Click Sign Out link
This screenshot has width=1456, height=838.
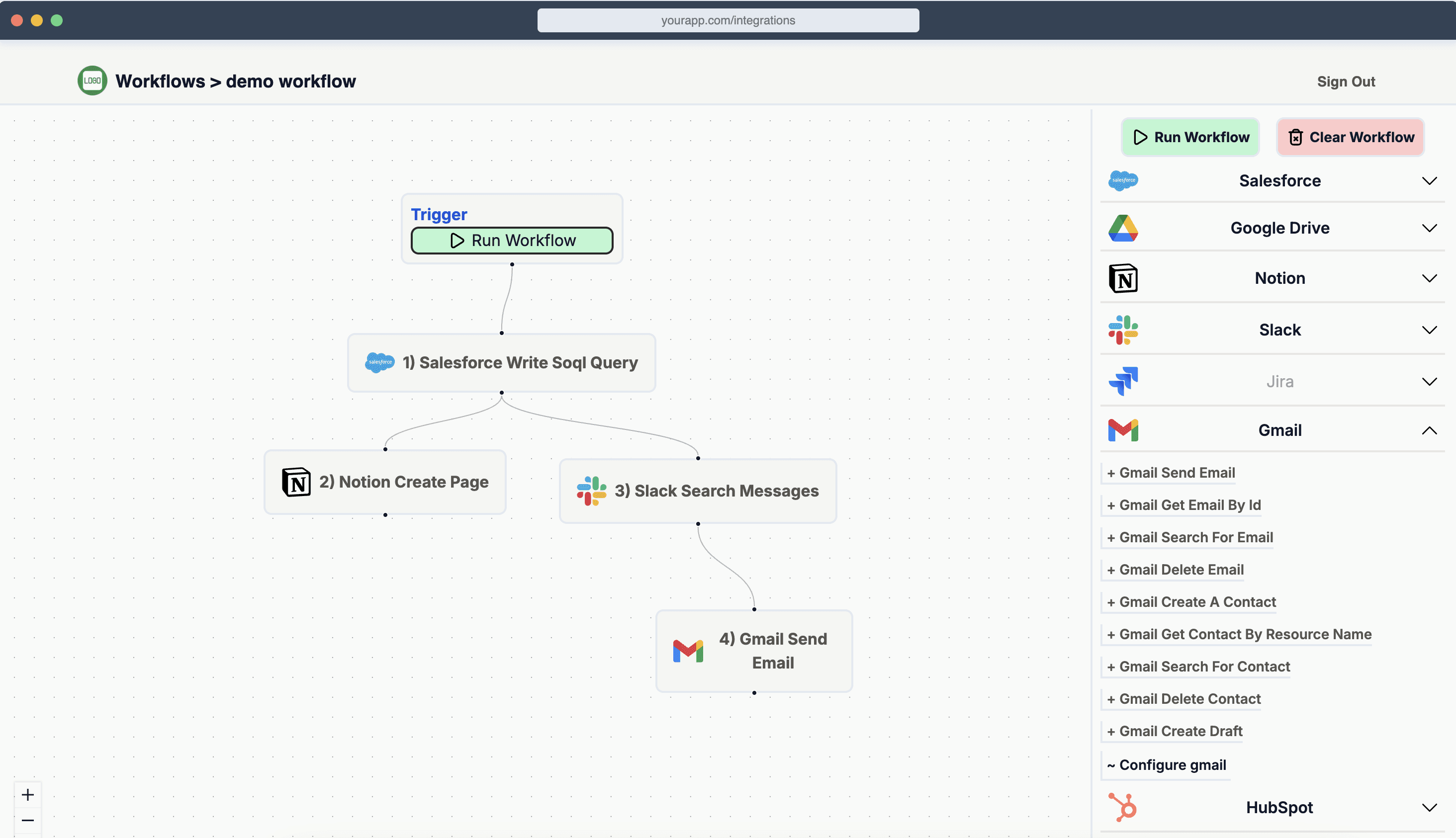point(1346,82)
